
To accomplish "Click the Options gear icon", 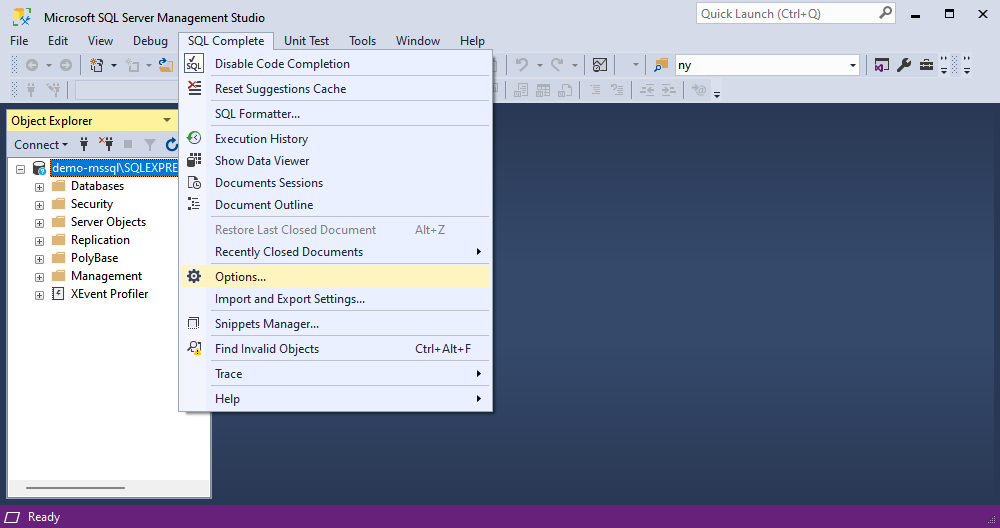I will tap(194, 276).
